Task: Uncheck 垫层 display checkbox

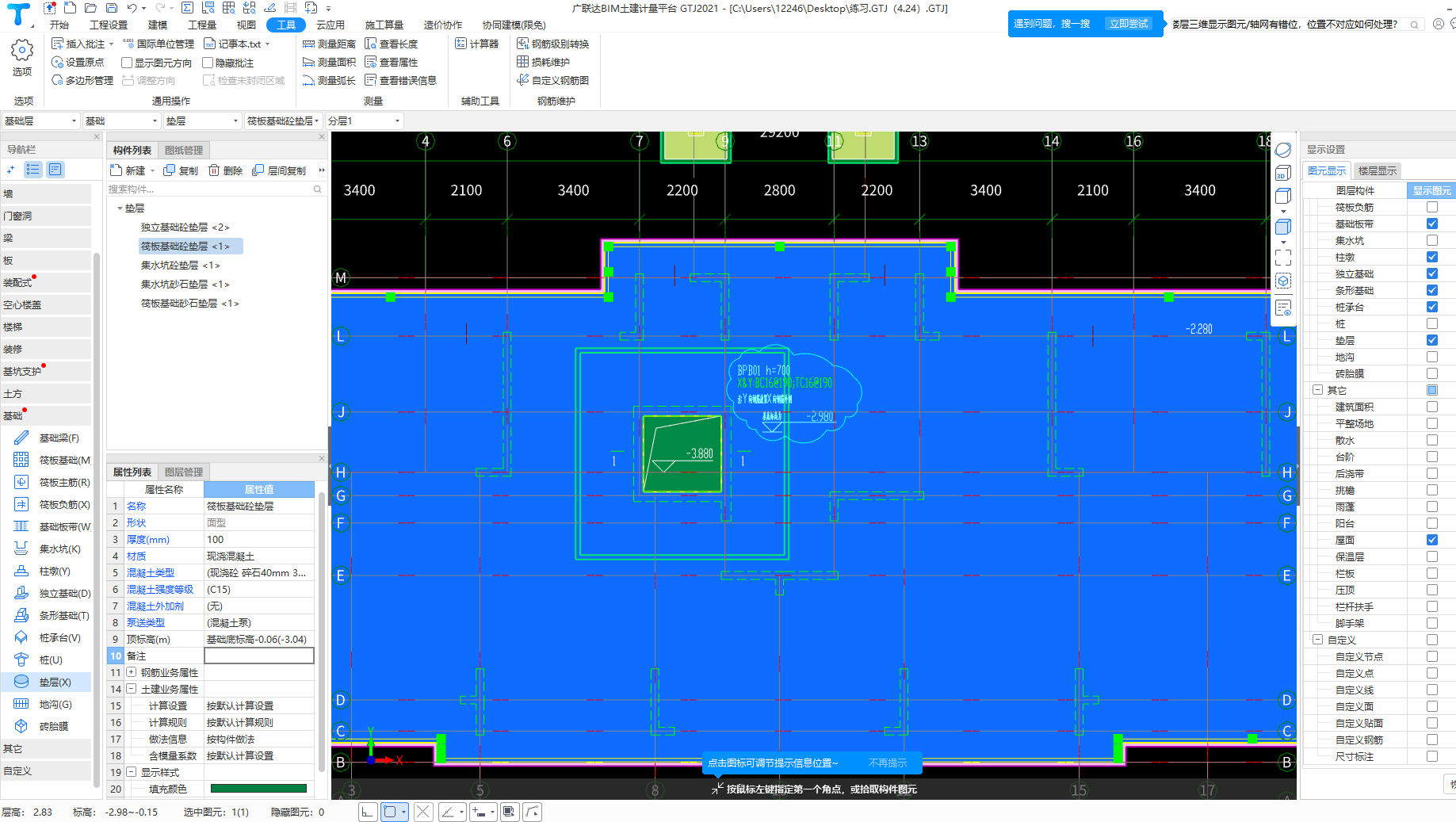Action: point(1432,340)
